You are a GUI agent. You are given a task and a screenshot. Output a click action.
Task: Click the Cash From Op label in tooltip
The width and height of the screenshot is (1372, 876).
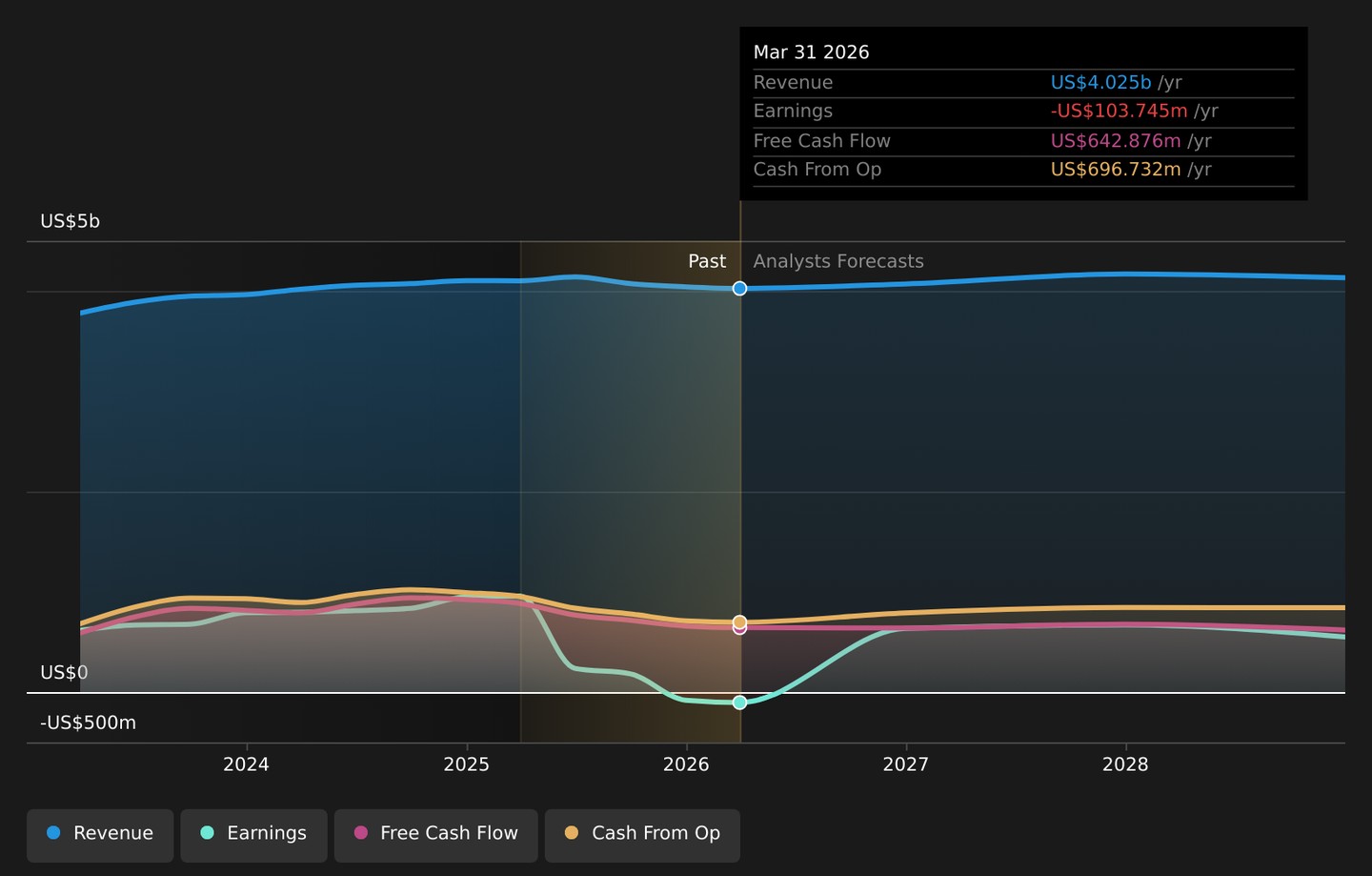817,170
